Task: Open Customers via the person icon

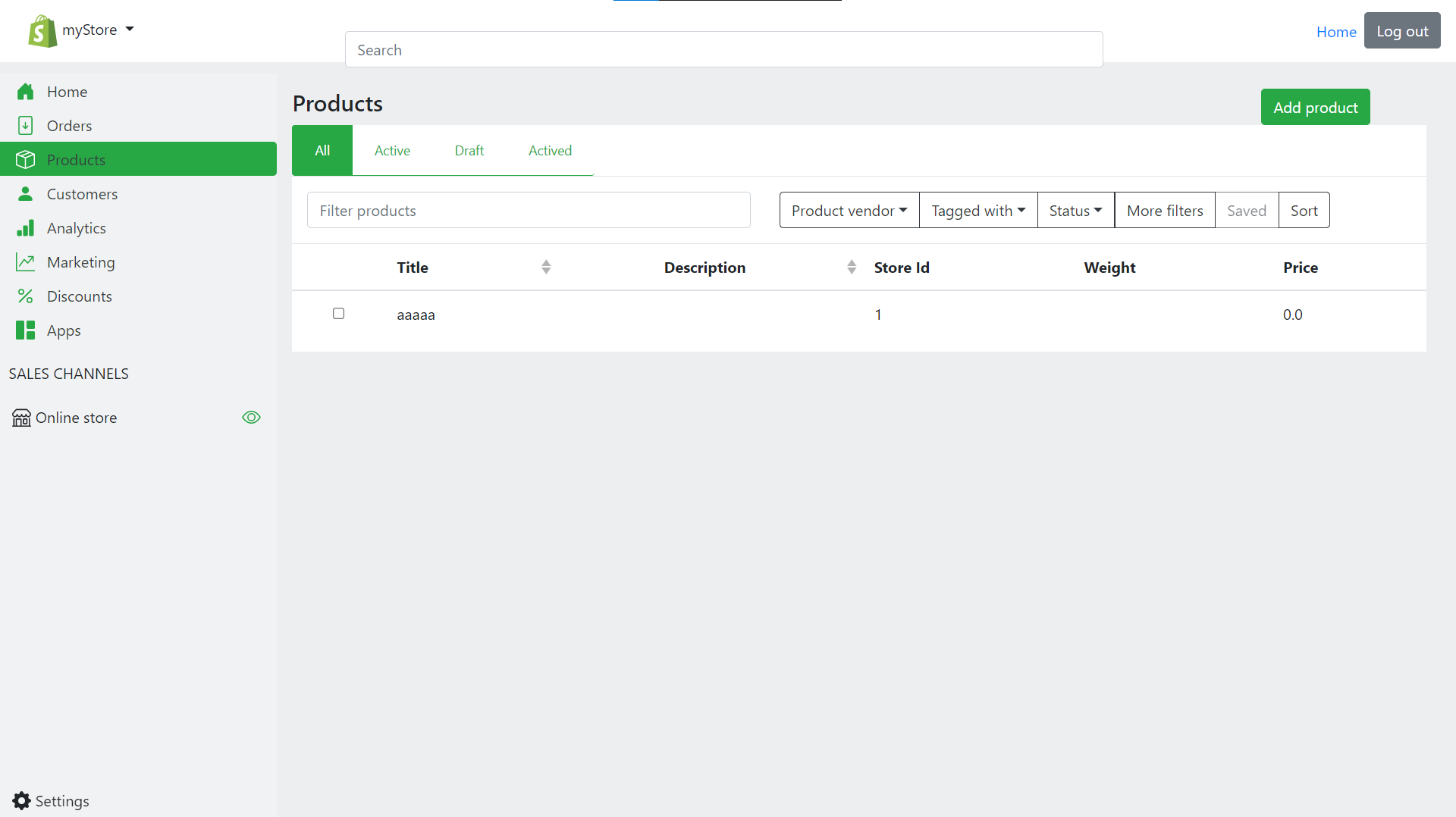Action: coord(26,193)
